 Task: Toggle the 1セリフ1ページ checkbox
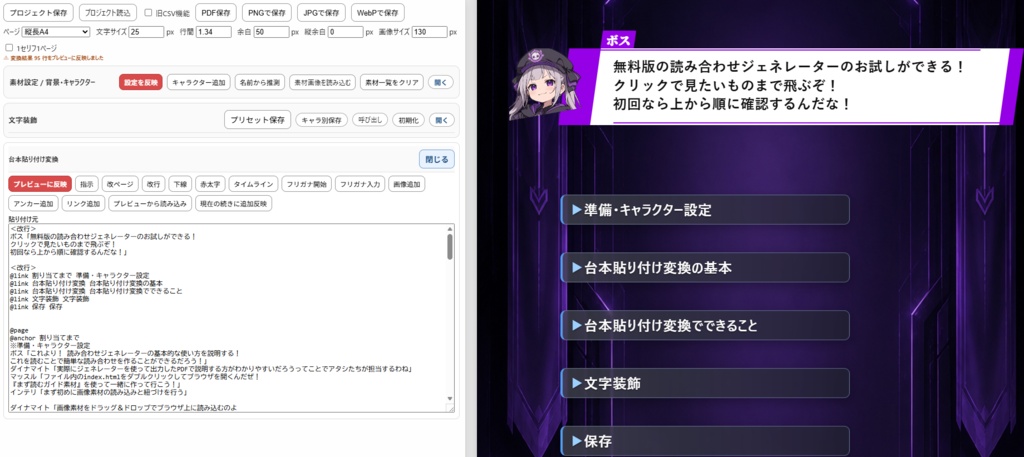[x=8, y=48]
